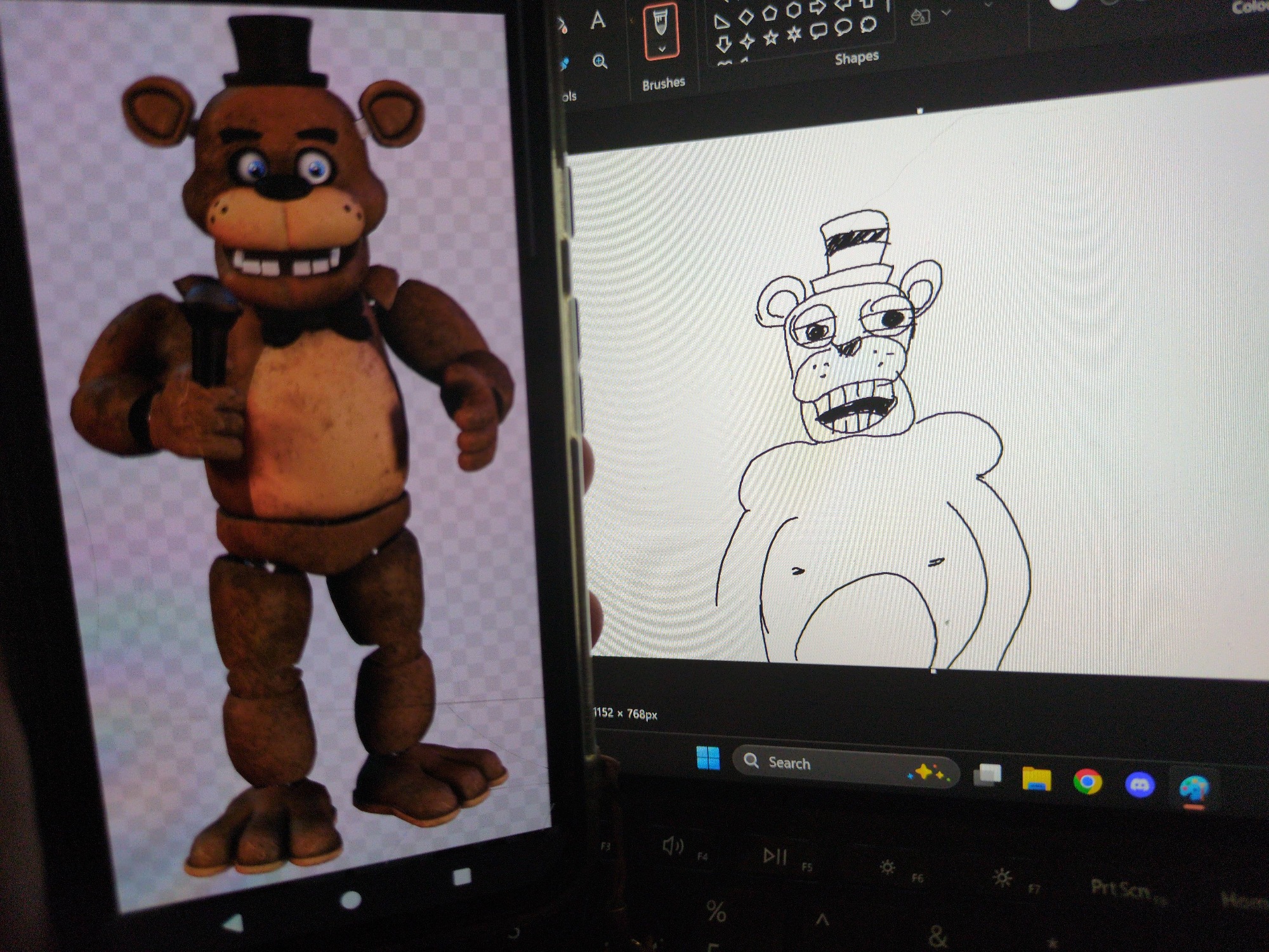Choose the pentagon shape
Screen dimensions: 1269x952
point(770,14)
